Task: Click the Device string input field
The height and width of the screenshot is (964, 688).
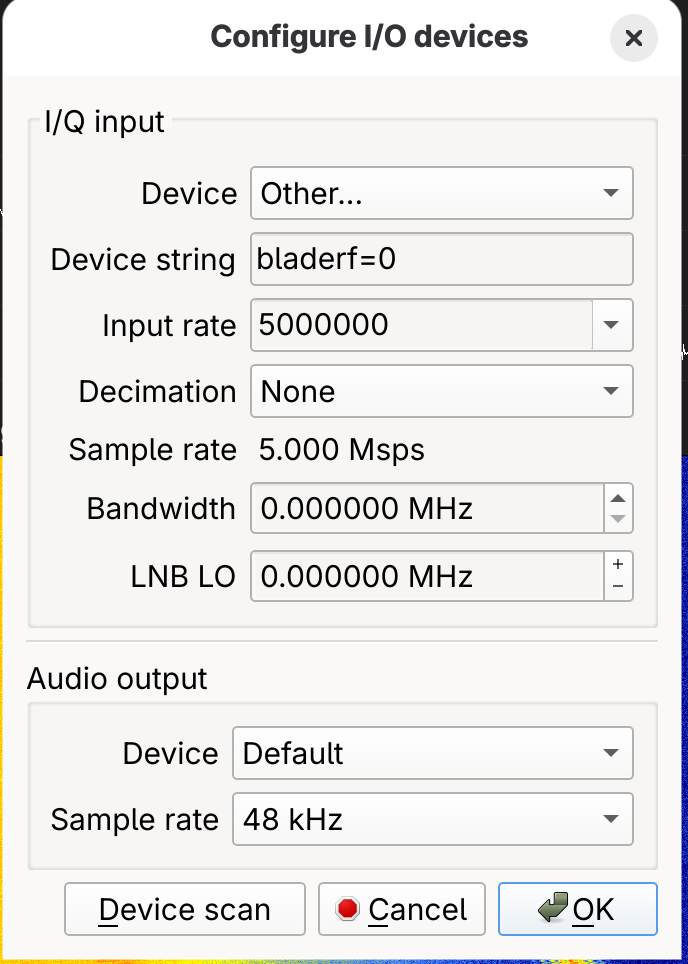Action: (440, 259)
